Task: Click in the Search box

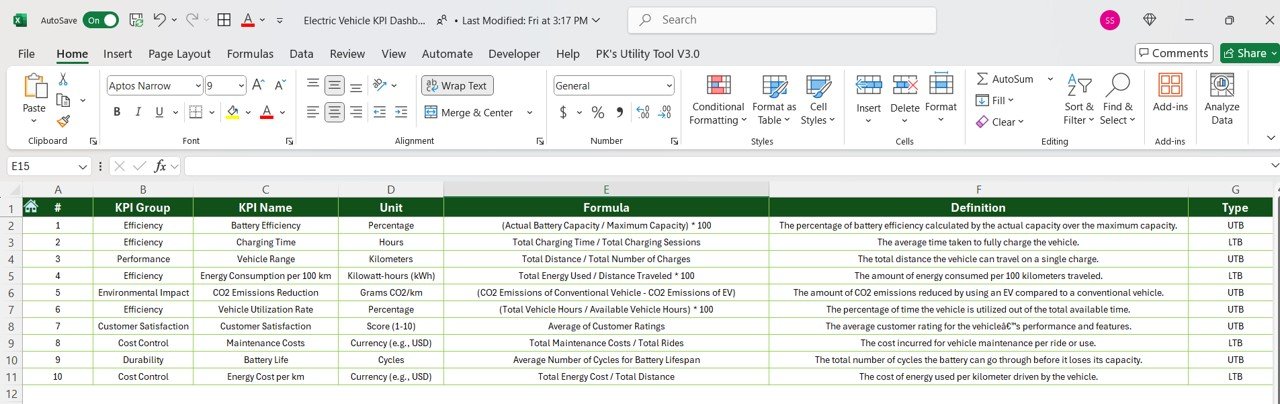Action: [782, 20]
